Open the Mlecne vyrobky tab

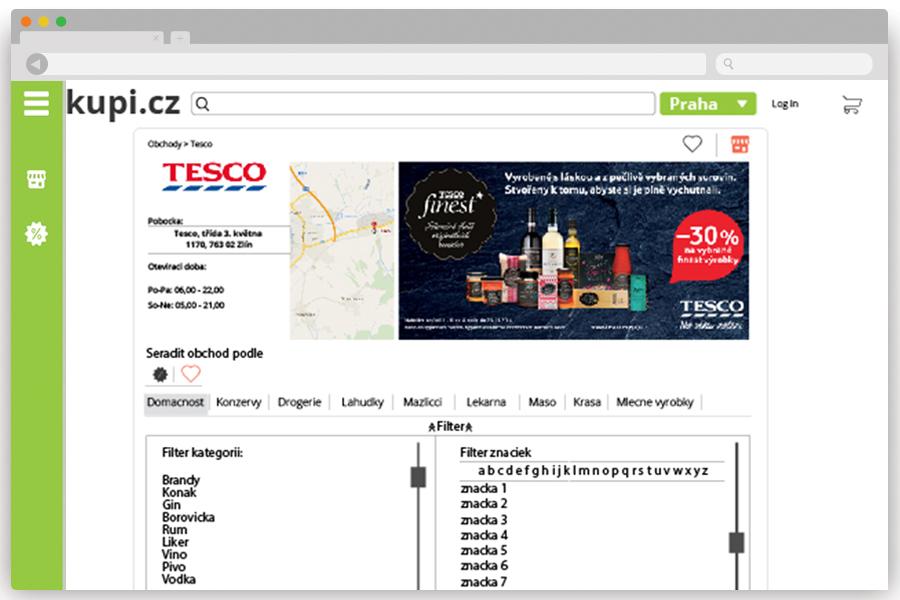(x=654, y=402)
